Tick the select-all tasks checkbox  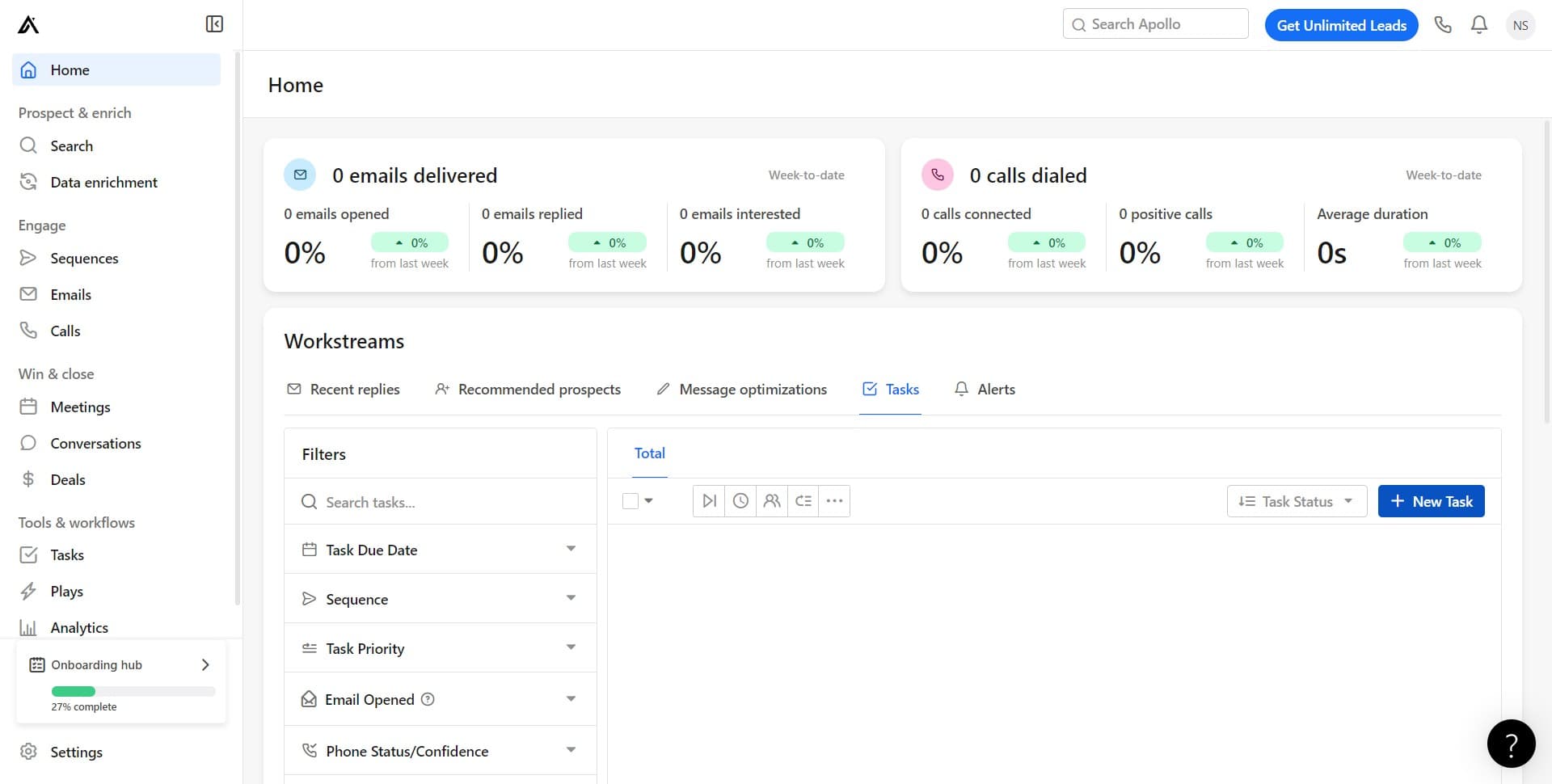(x=630, y=501)
